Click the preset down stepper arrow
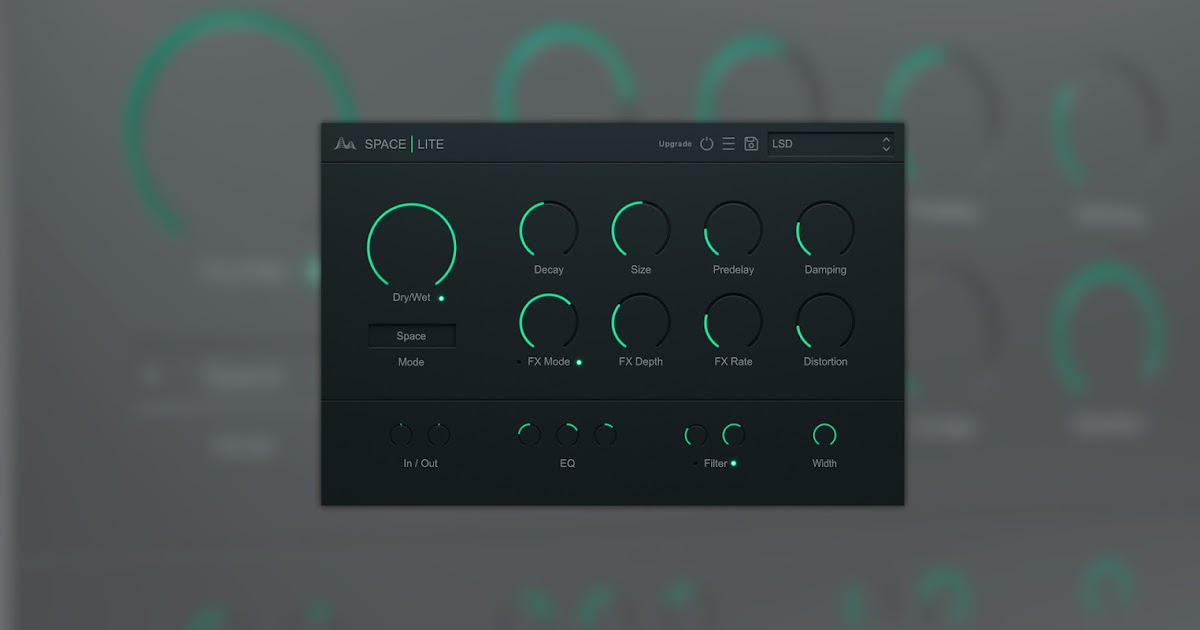Screen dimensions: 1200x630 [x=886, y=148]
